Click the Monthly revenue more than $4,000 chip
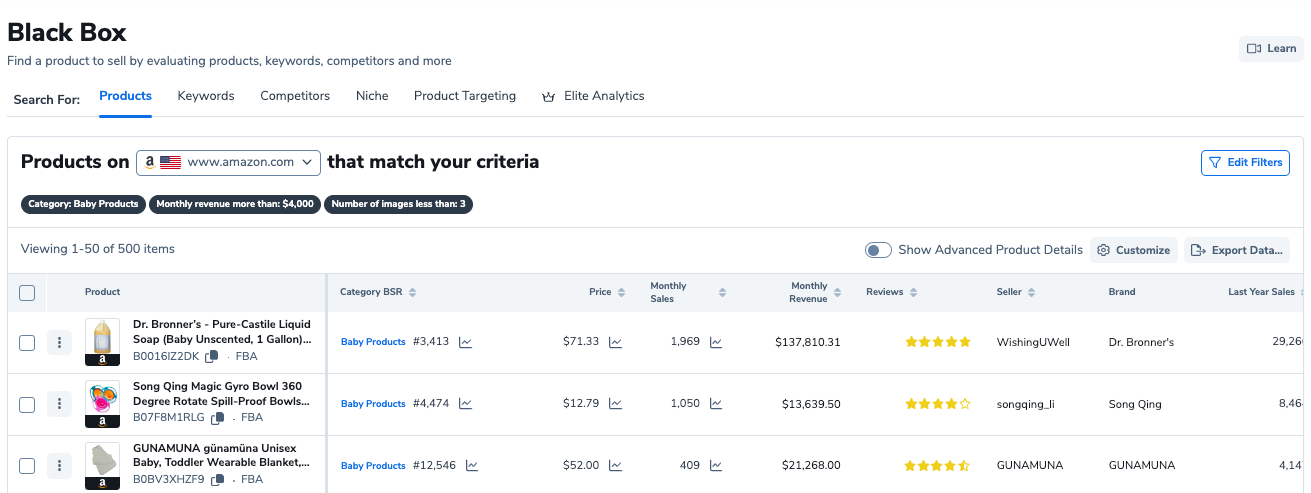Viewport: 1311px width, 493px height. point(234,204)
